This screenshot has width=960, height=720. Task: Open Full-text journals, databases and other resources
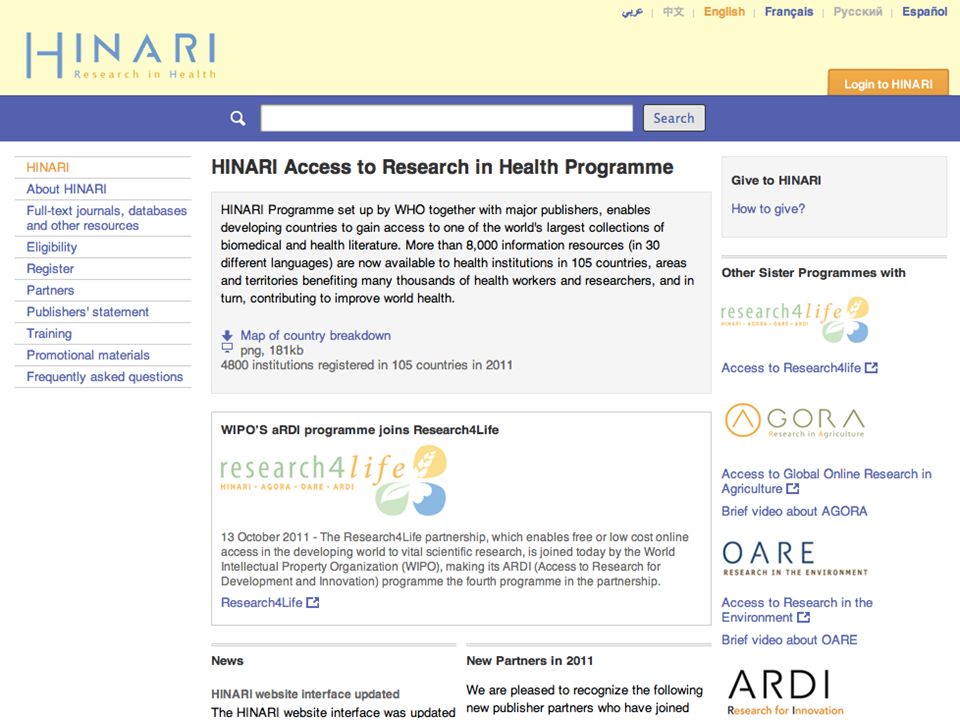[107, 218]
